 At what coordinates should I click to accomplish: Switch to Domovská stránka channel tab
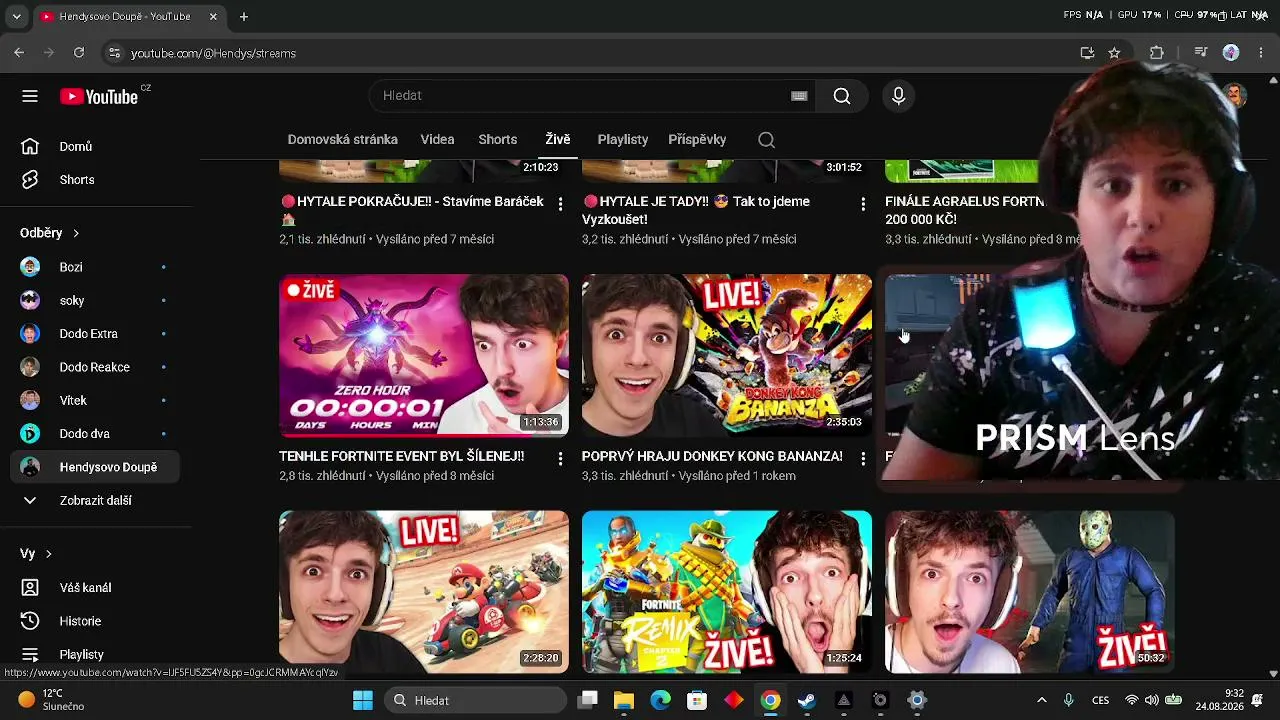(343, 140)
